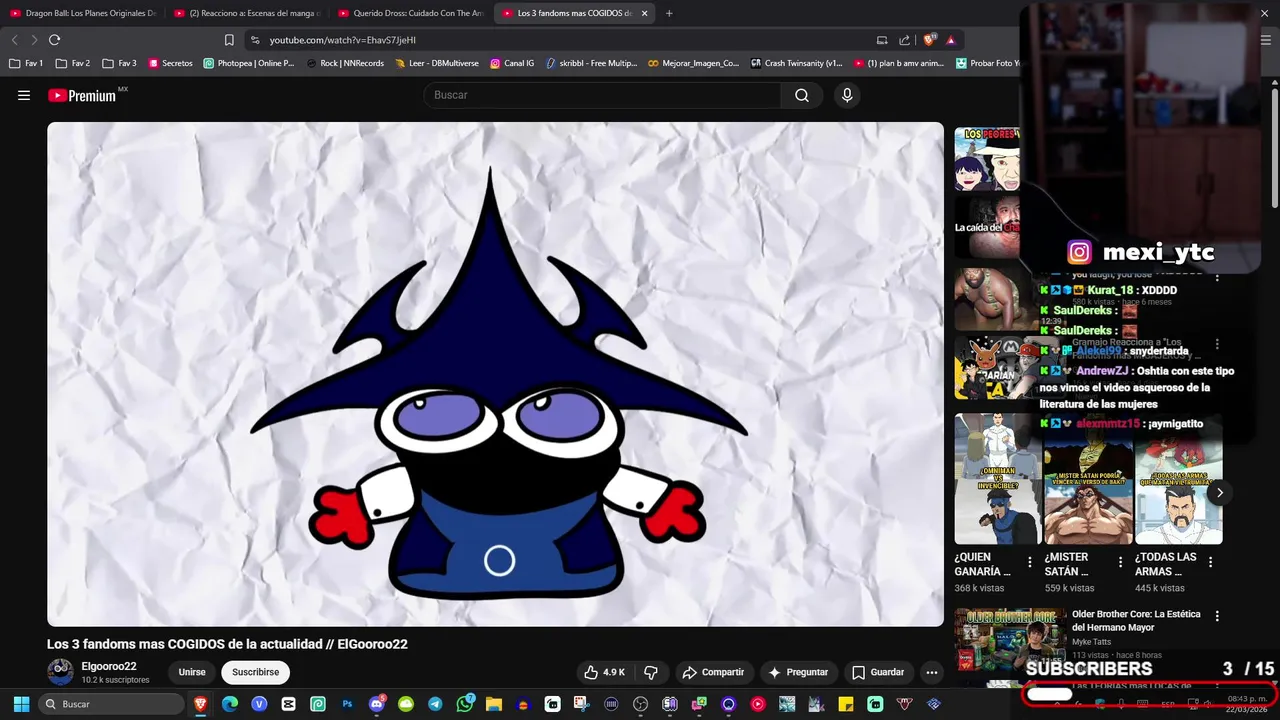Open options for ¿QUIEN GANARÍA video

(x=1030, y=563)
